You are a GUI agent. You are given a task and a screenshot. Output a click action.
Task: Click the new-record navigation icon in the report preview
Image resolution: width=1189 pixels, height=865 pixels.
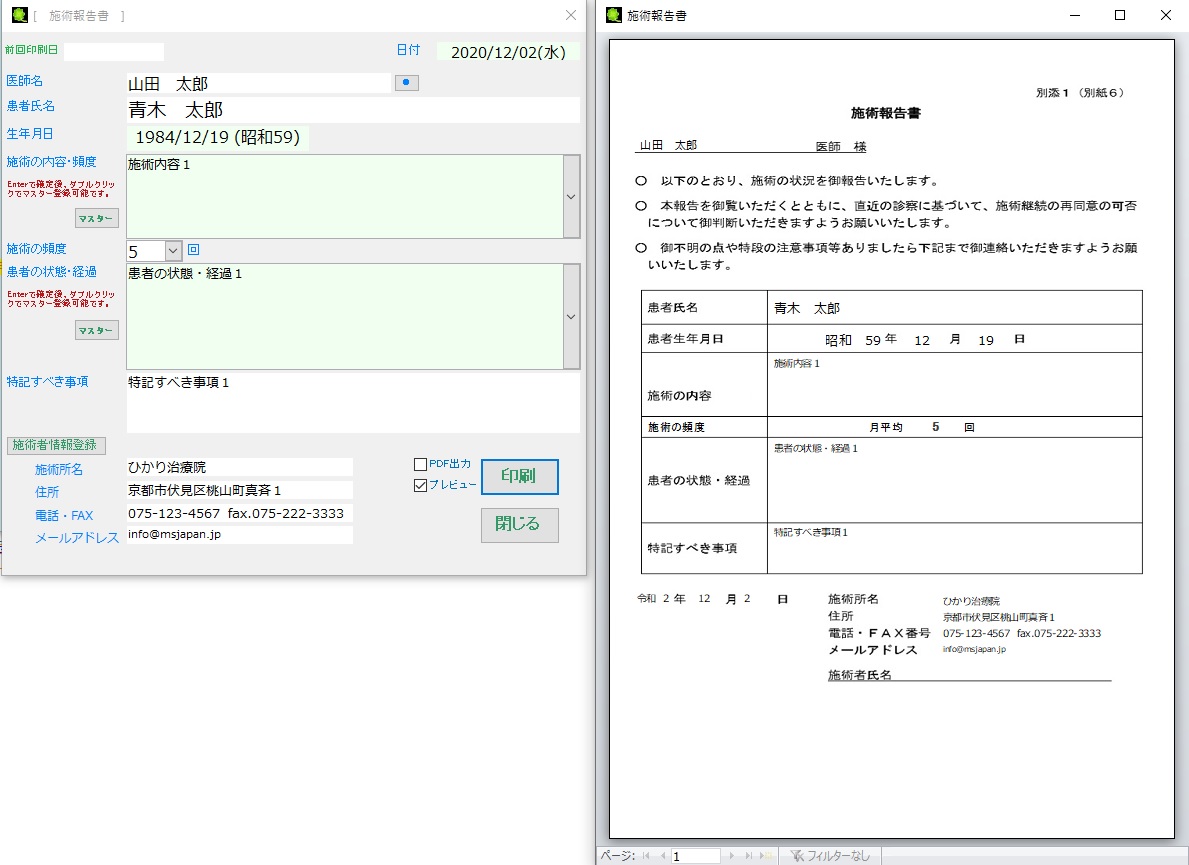765,856
